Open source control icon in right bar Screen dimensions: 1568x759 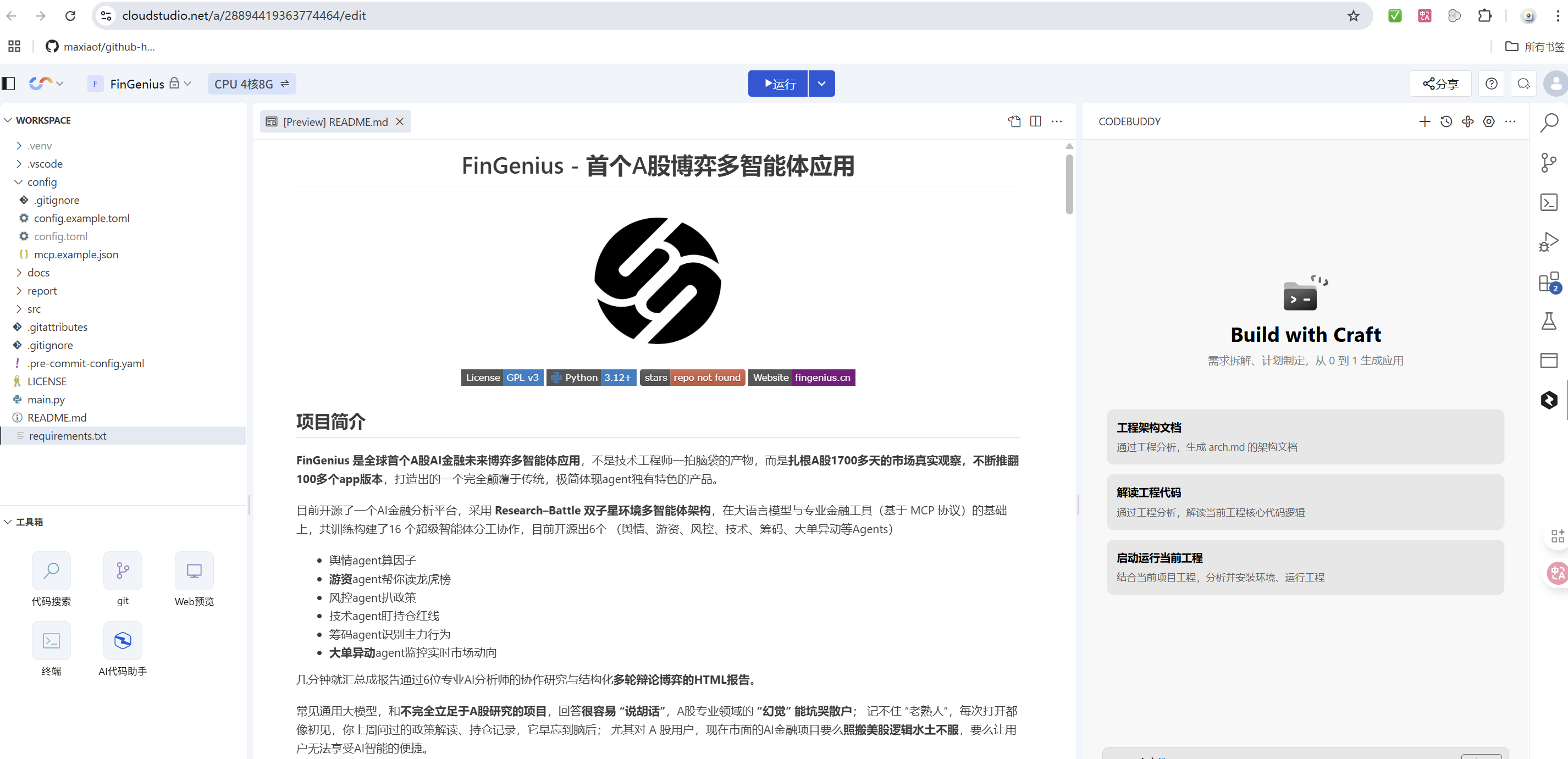tap(1549, 163)
